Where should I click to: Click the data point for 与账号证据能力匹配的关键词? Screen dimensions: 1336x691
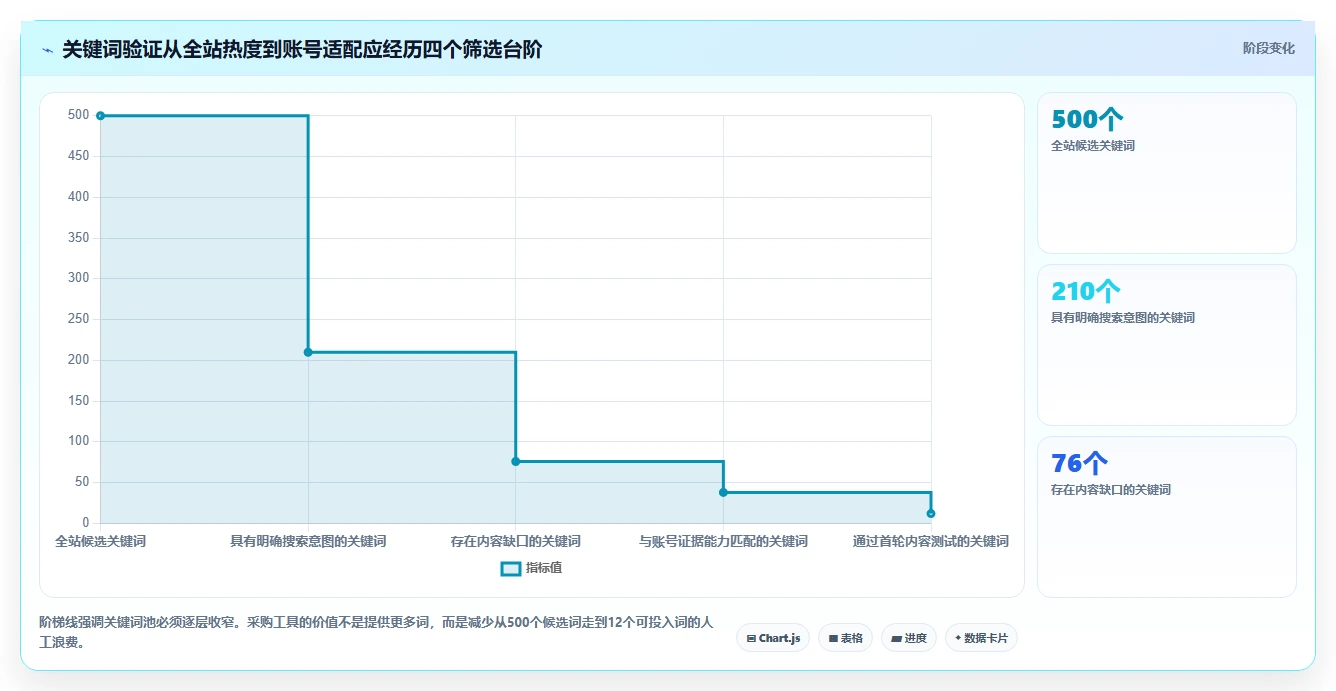pos(723,492)
